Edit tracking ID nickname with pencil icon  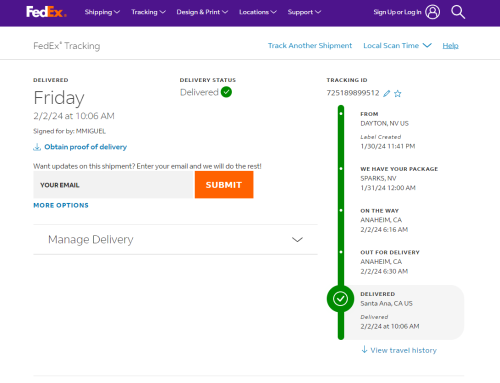coord(387,93)
